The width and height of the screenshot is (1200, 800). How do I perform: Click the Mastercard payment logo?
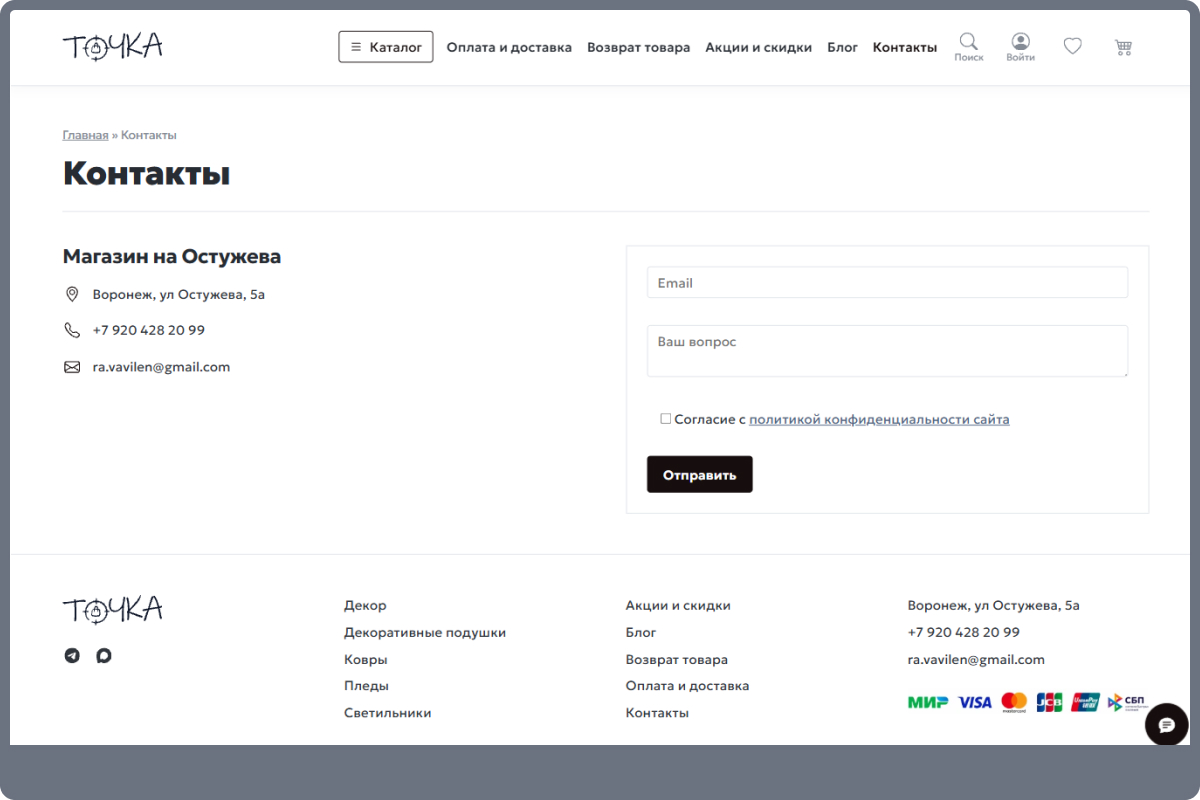[1014, 702]
